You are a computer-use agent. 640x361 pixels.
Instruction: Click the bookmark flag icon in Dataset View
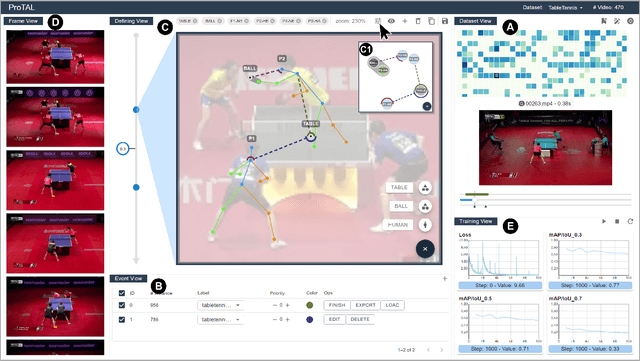604,21
